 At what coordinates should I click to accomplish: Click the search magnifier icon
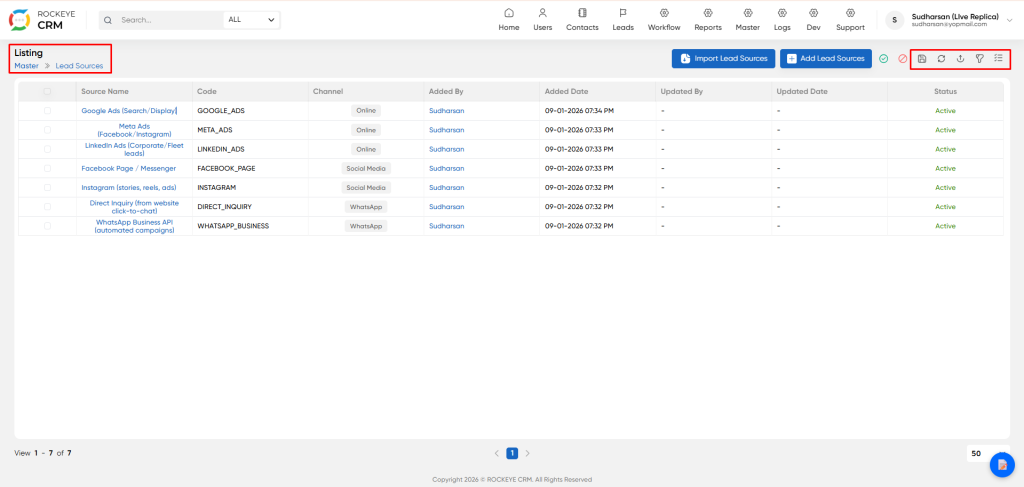(x=108, y=20)
